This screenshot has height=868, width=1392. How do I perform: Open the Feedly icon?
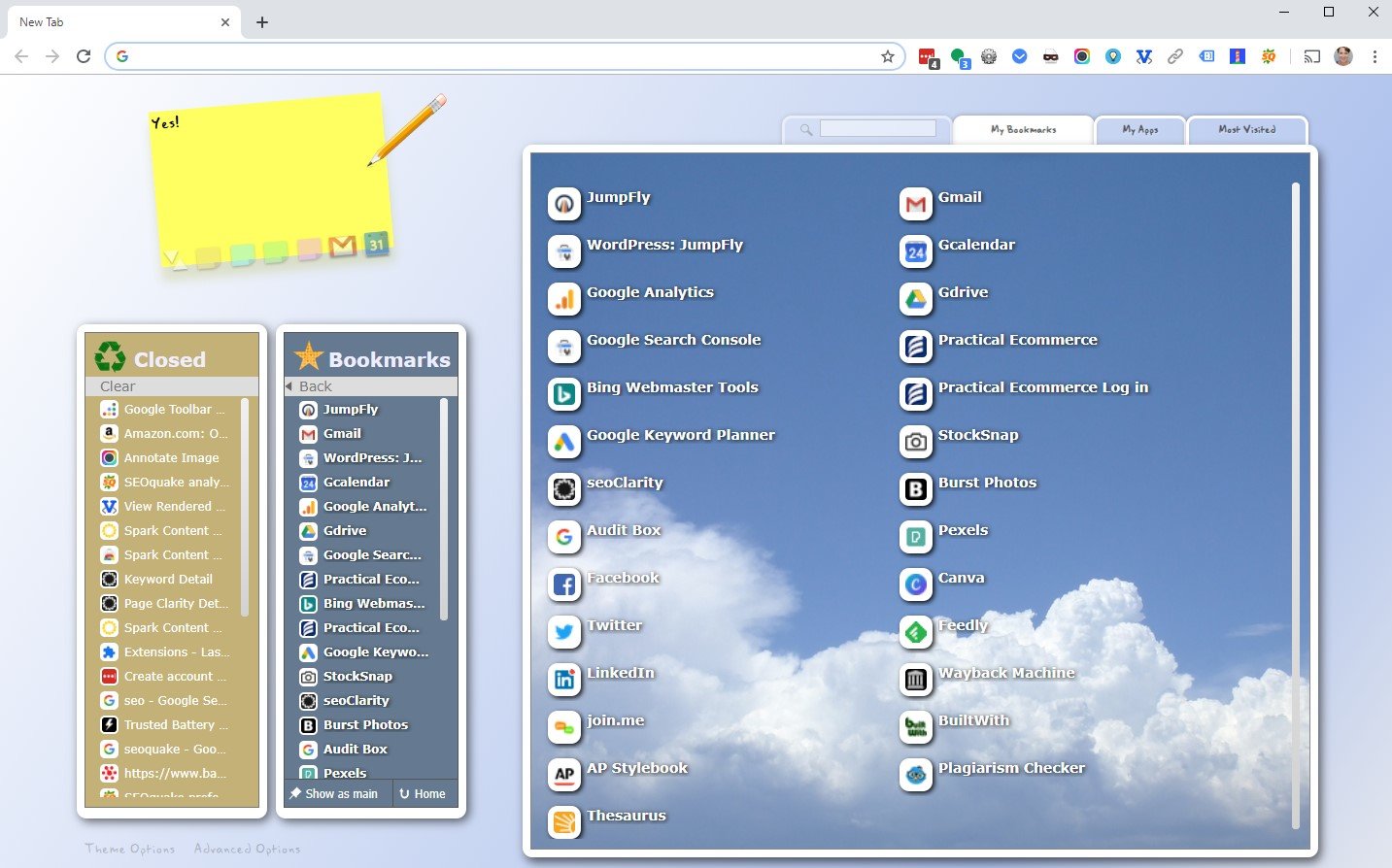[916, 632]
